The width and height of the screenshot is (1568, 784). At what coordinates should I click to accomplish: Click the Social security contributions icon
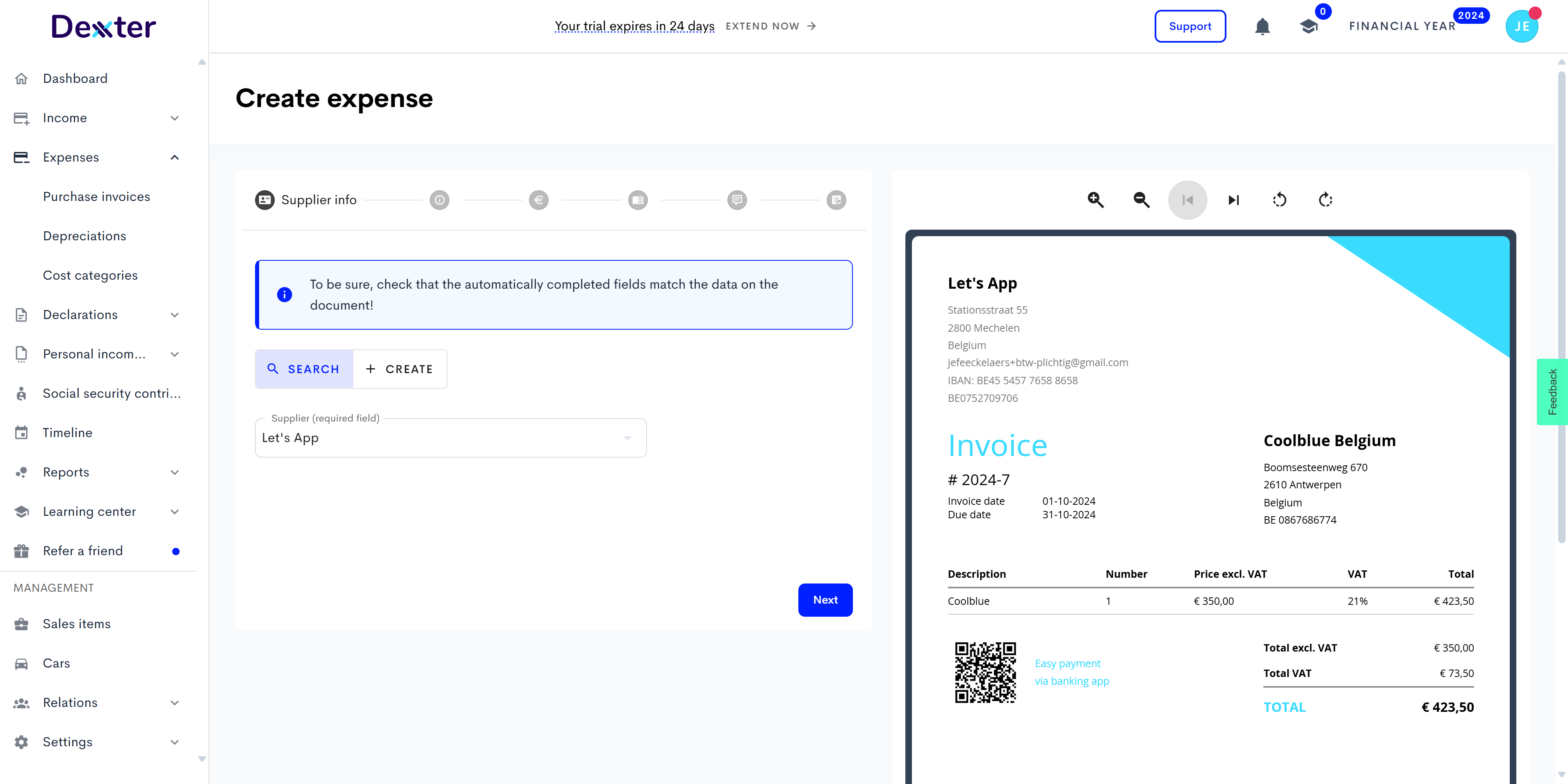click(21, 393)
